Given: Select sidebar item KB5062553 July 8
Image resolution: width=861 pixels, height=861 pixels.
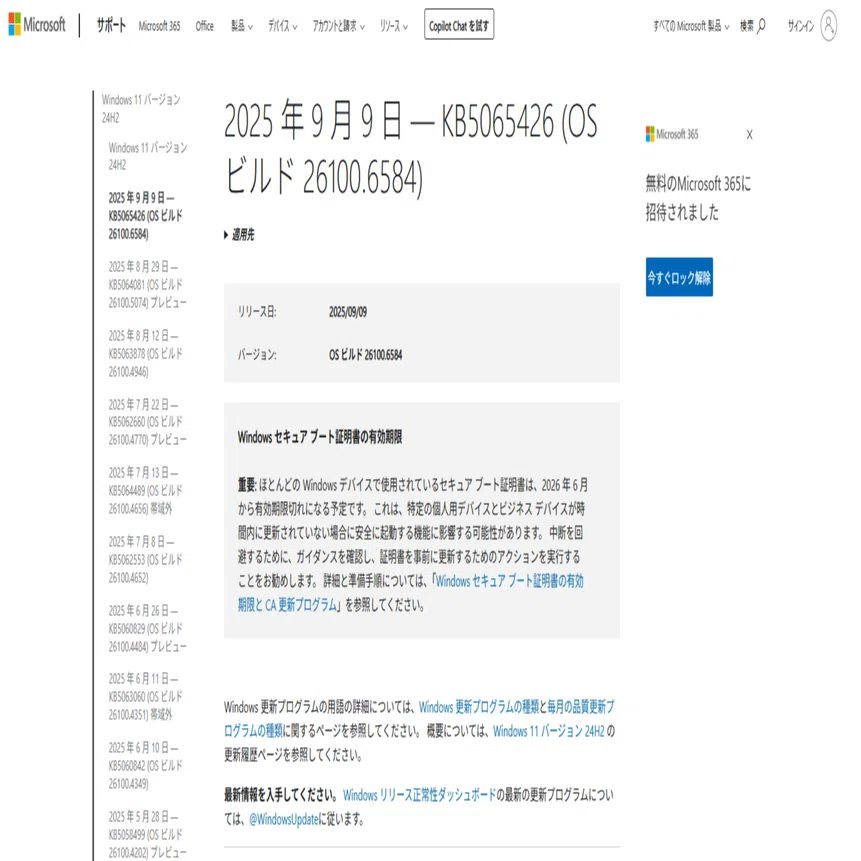Looking at the screenshot, I should (146, 560).
